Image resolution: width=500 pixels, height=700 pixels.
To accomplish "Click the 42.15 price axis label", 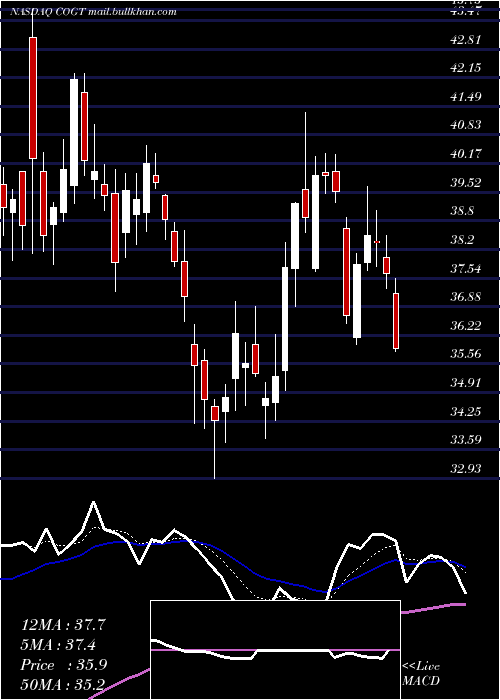I will coord(466,68).
